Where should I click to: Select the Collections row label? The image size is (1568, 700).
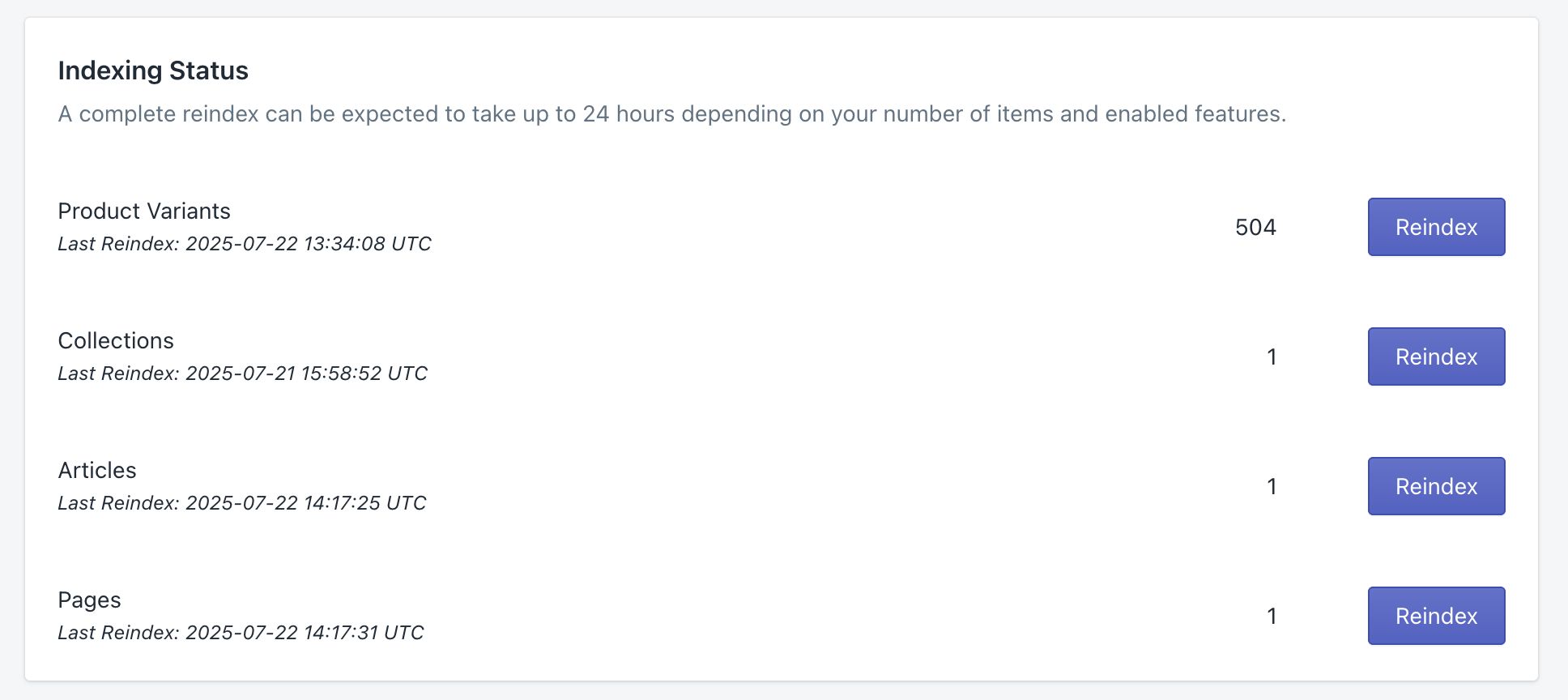tap(116, 341)
